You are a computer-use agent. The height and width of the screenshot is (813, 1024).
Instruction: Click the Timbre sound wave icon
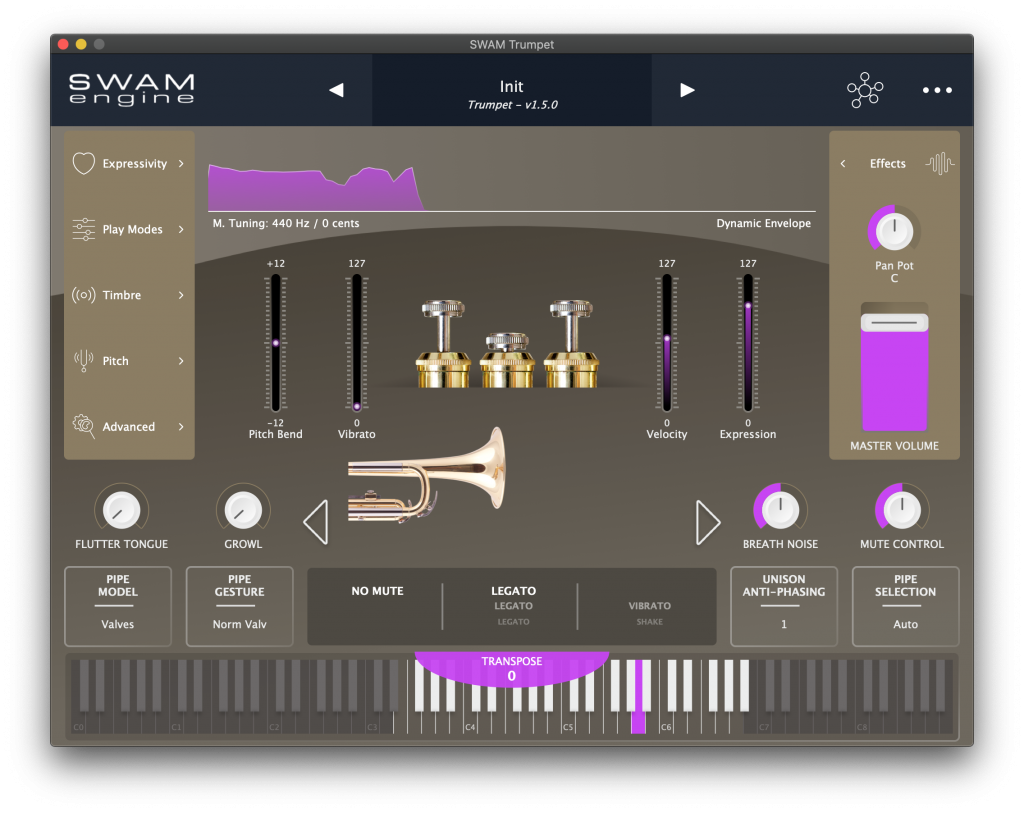coord(84,295)
